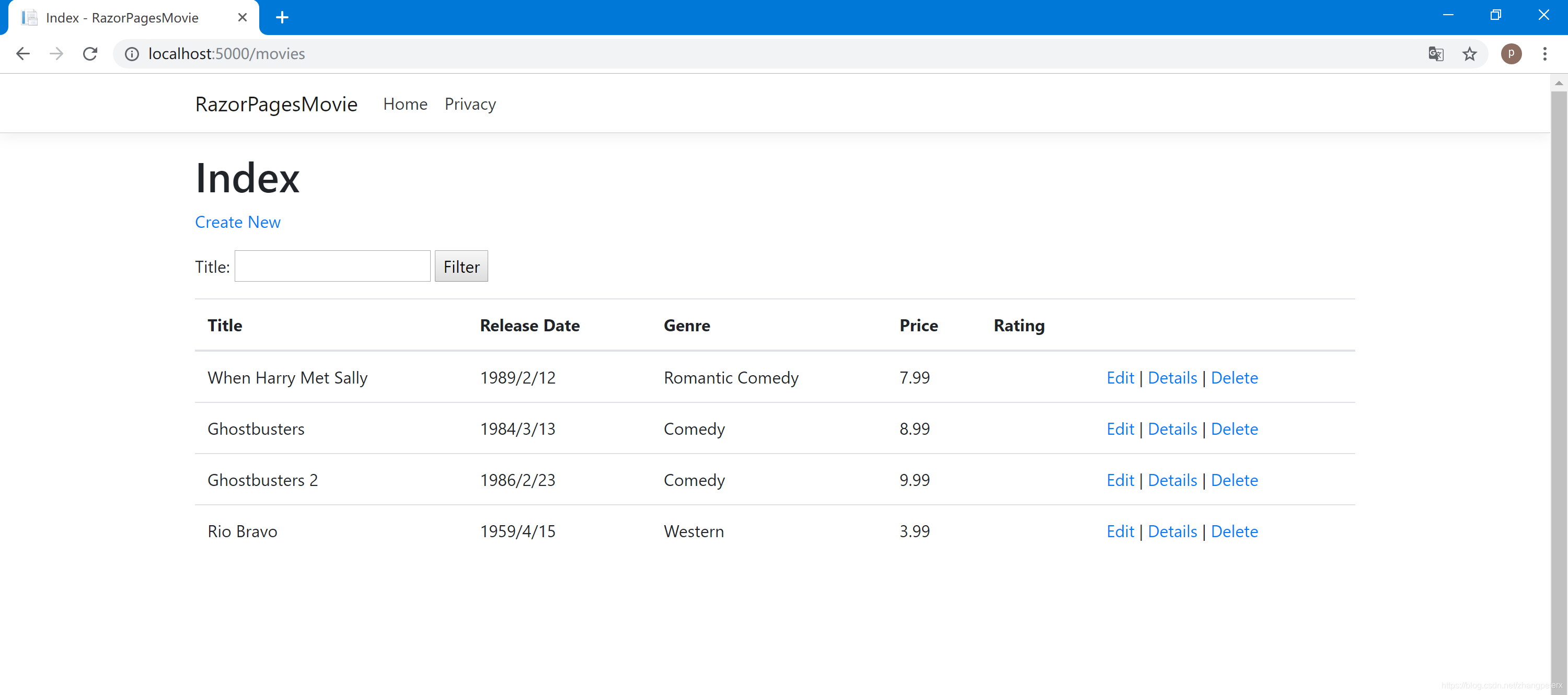Open the site information icon
The height and width of the screenshot is (695, 1568).
point(132,53)
